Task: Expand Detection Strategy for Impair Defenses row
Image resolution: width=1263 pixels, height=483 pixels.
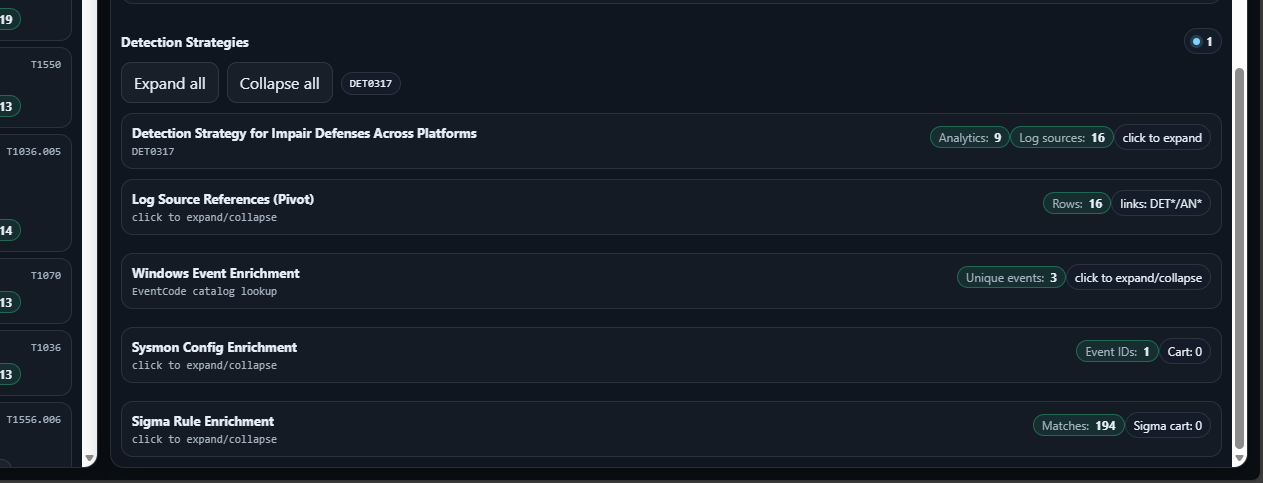Action: 304,134
